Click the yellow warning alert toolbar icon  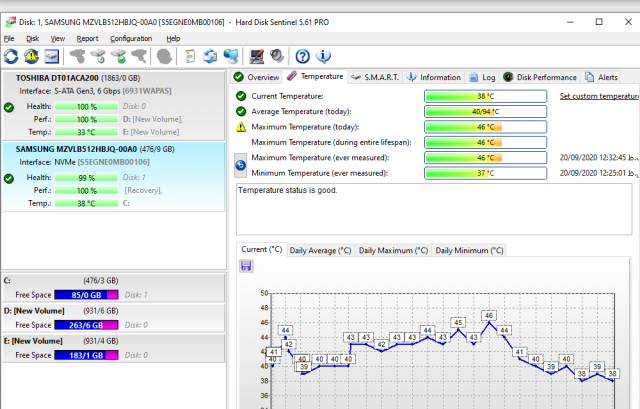point(31,56)
